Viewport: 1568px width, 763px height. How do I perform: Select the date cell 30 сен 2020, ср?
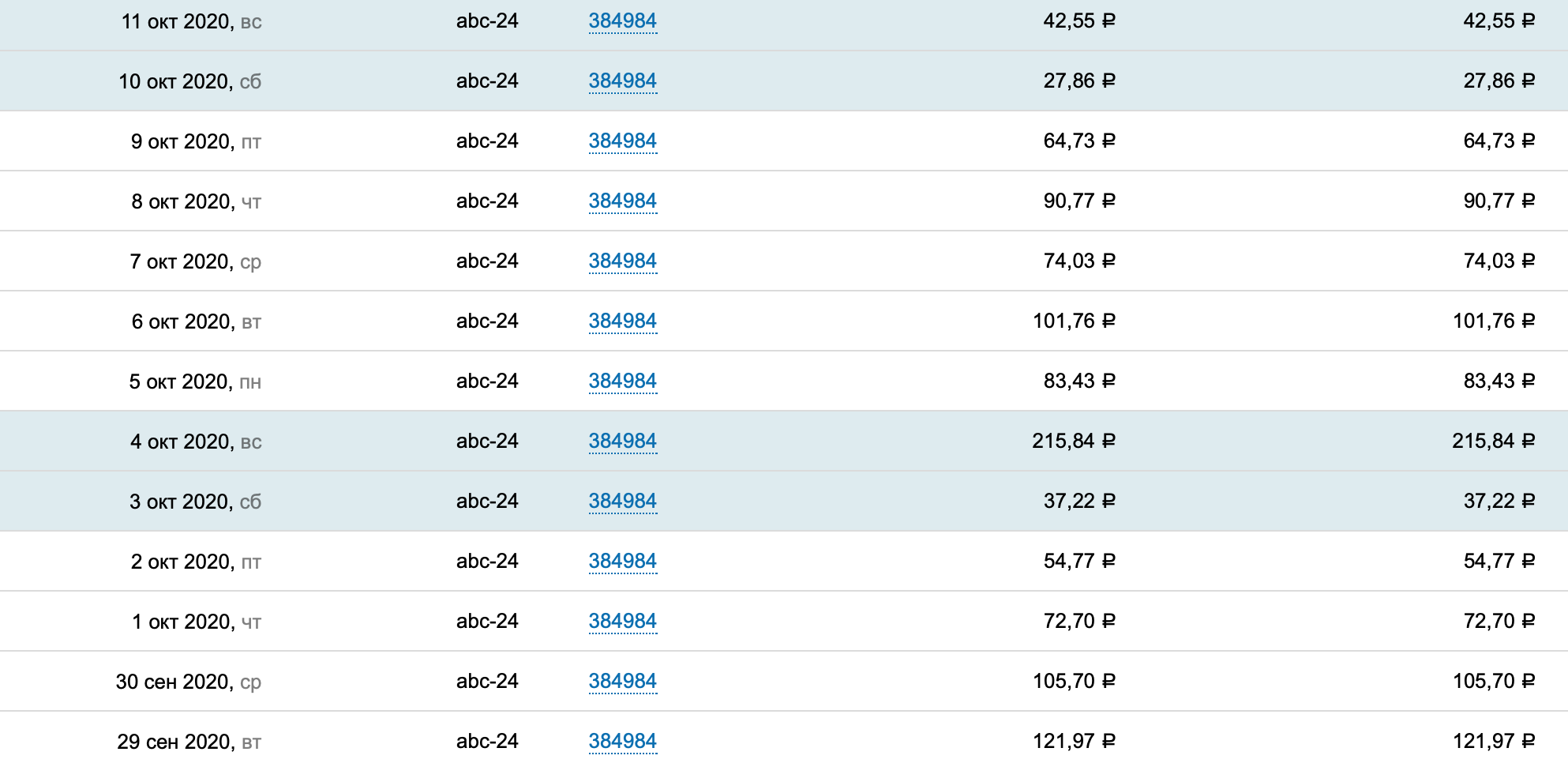(188, 682)
